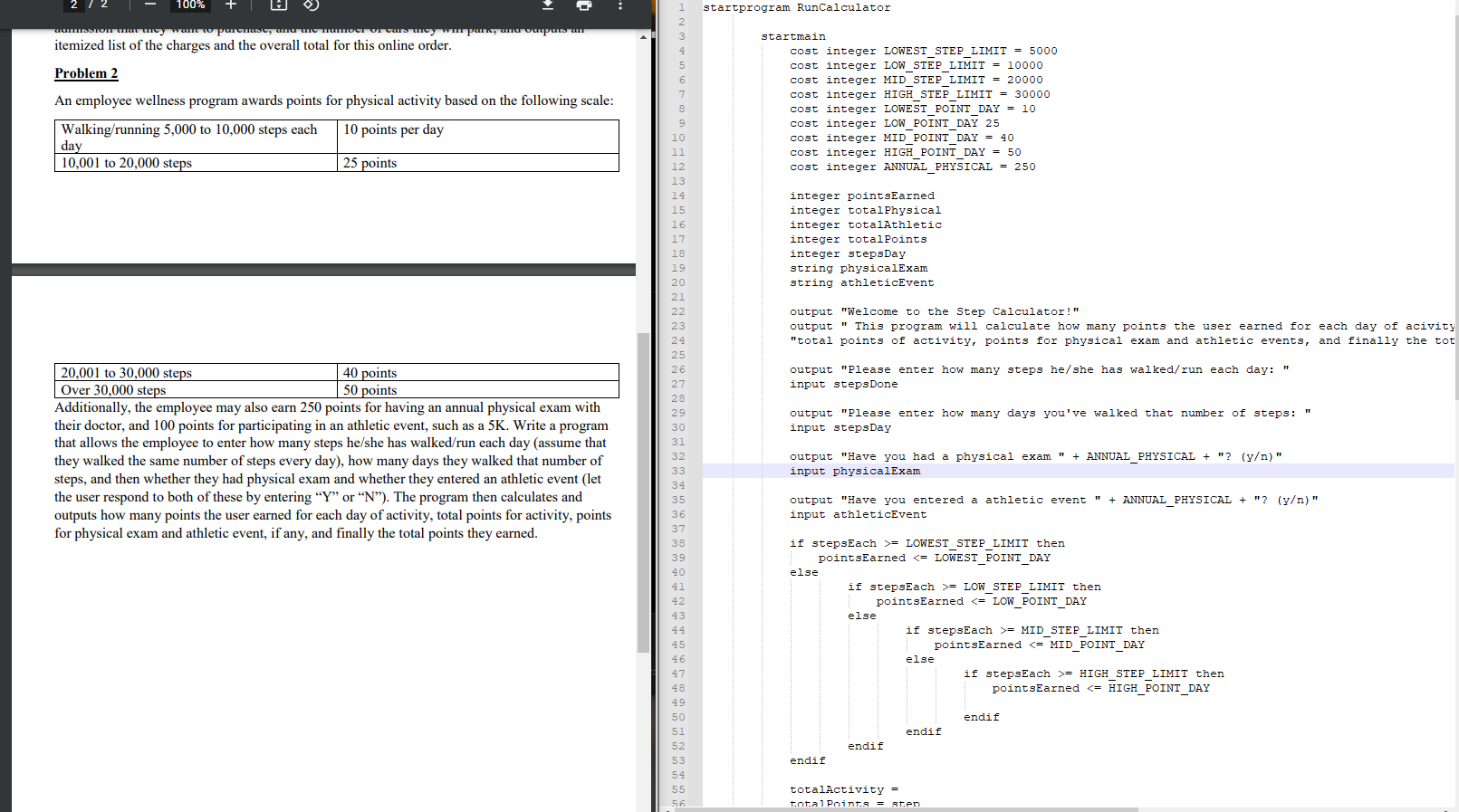Viewport: 1459px width, 812px height.
Task: Click the 'how many steps he/she has walked/run' output line
Action: click(1040, 369)
